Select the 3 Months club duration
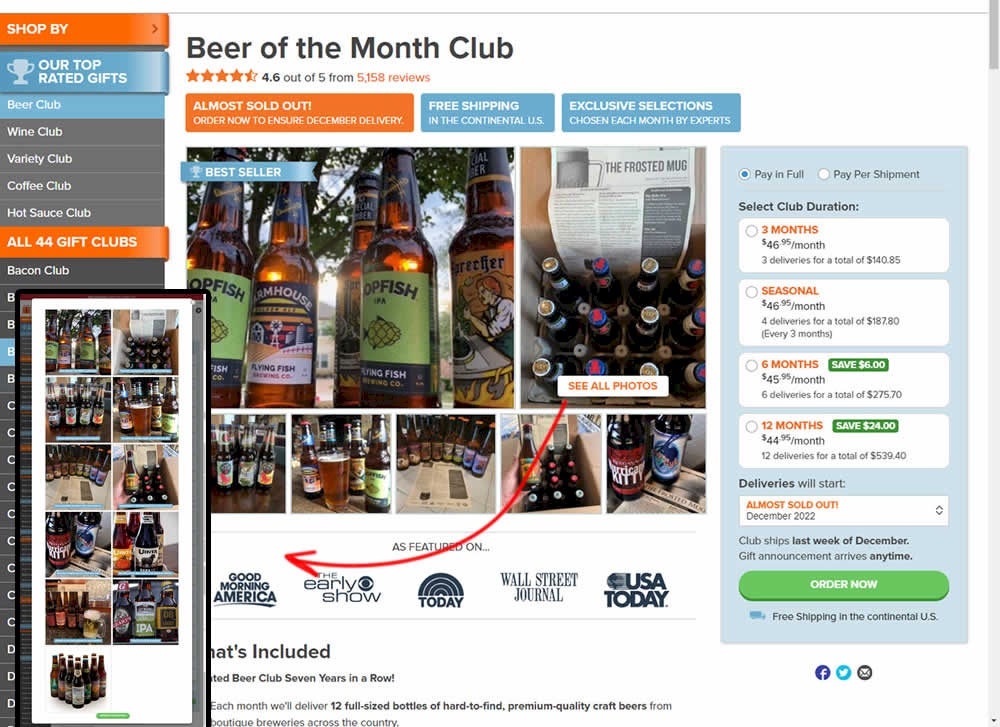 tap(751, 231)
